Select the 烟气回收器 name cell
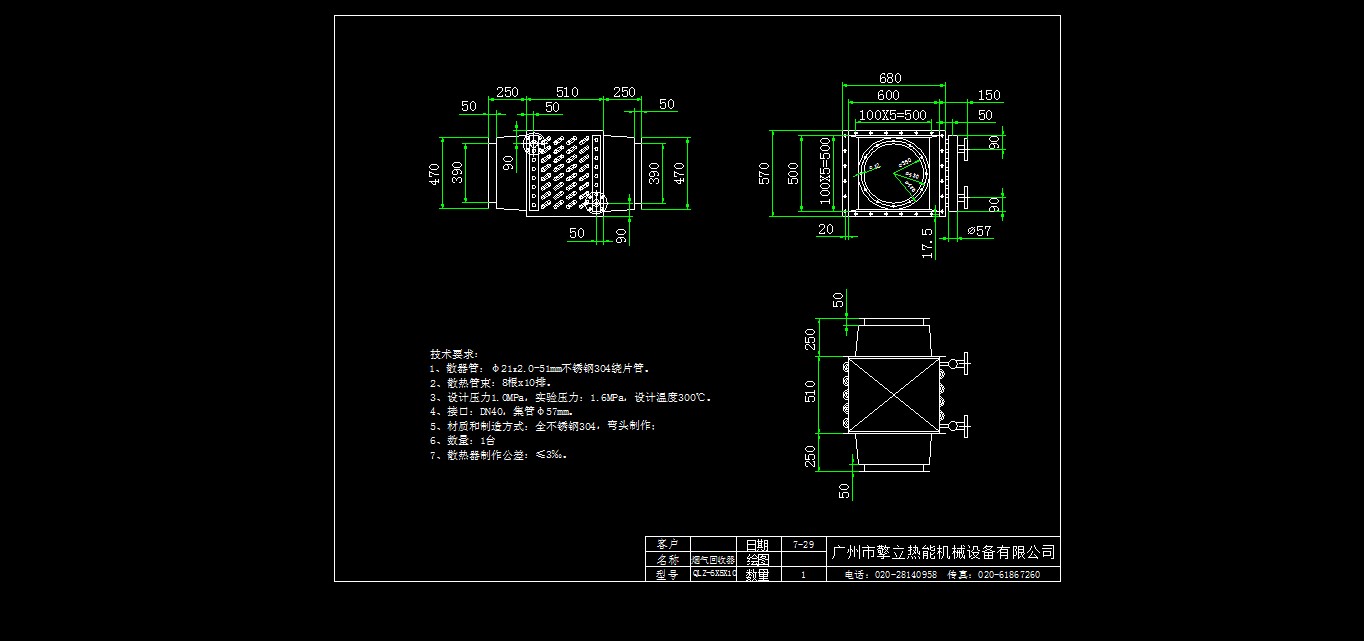This screenshot has height=641, width=1364. pos(713,560)
